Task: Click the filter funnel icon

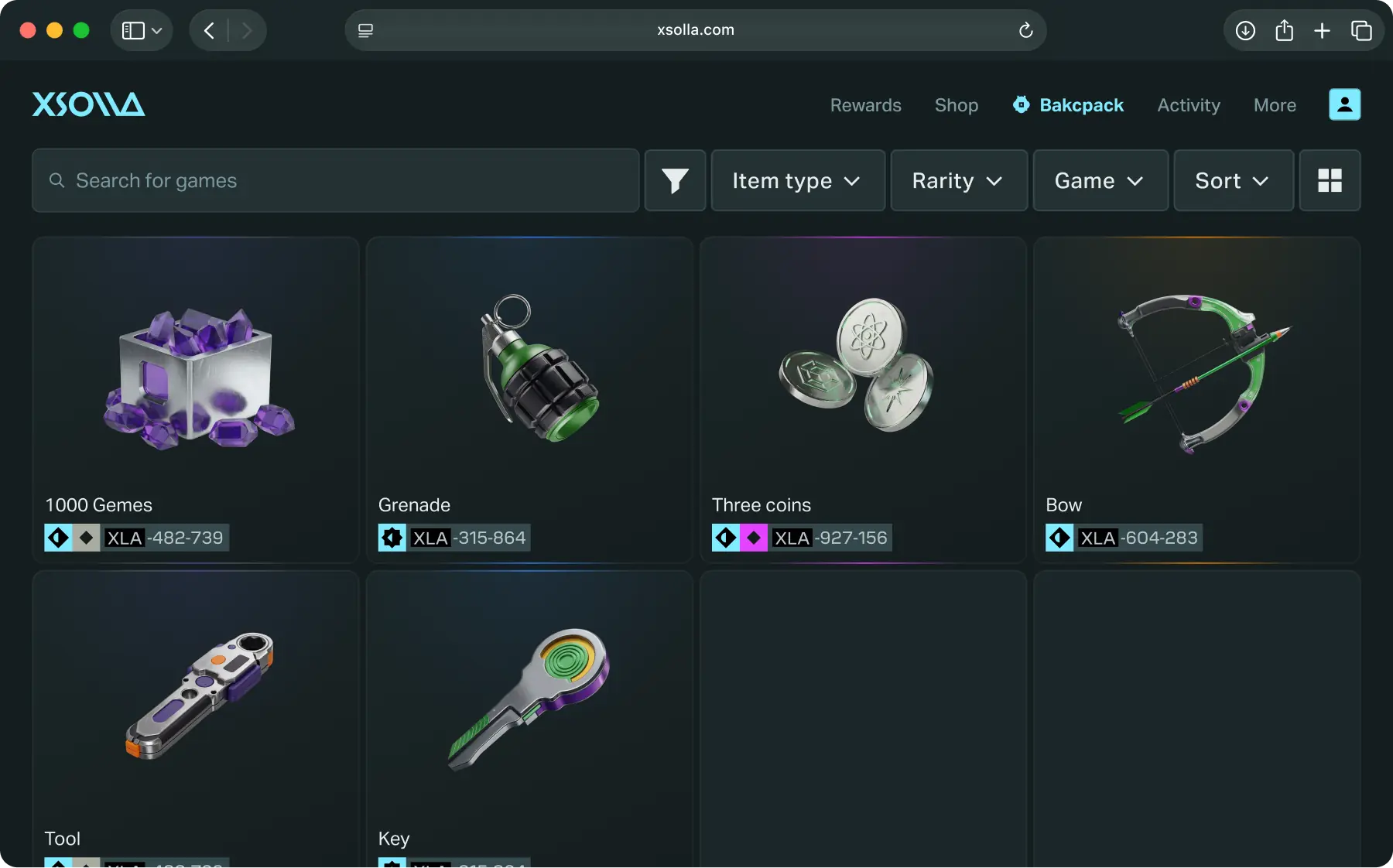Action: (x=675, y=180)
